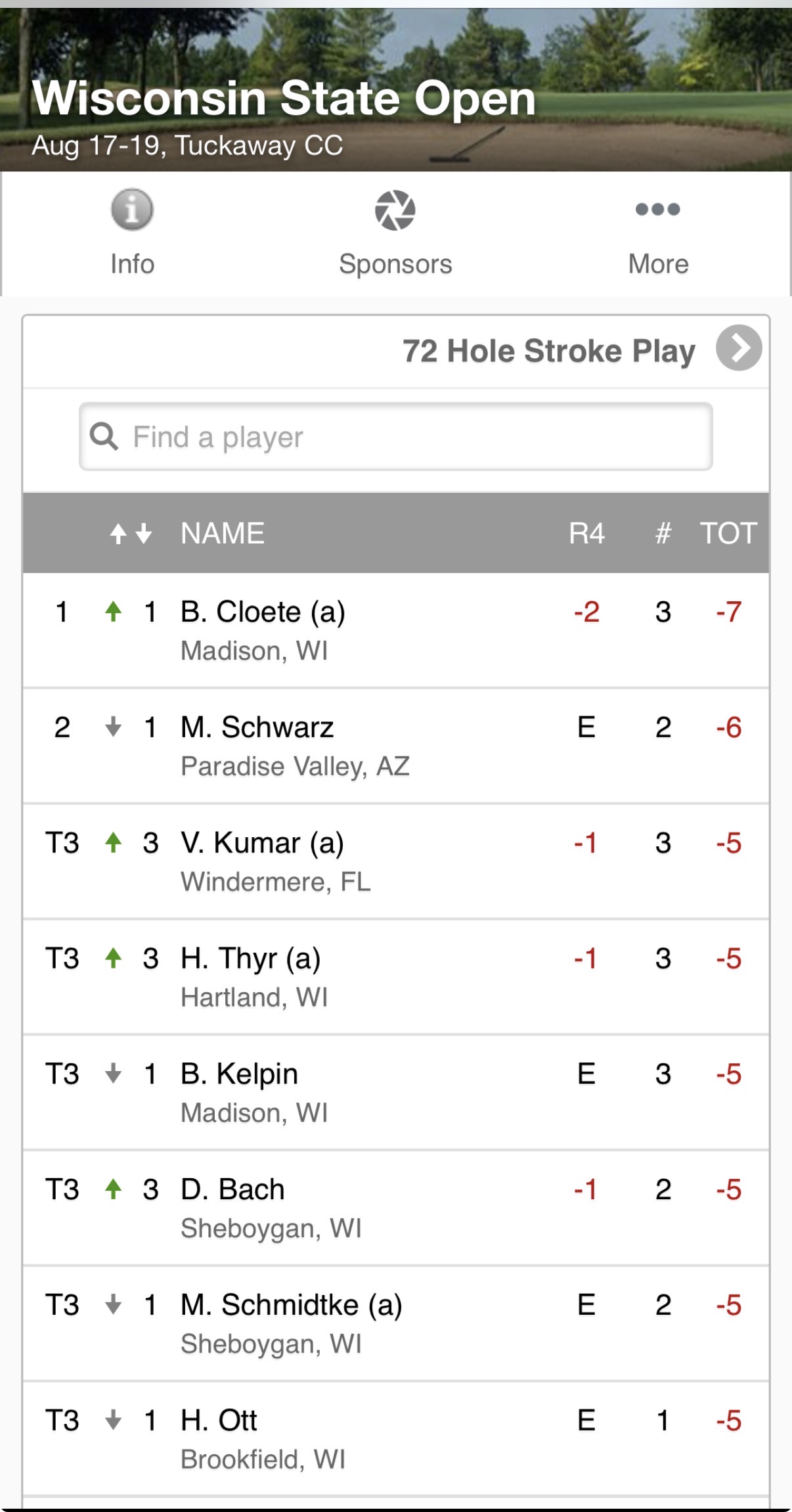This screenshot has height=1512, width=792.
Task: Open B. Kelpin player row
Action: (x=396, y=1092)
